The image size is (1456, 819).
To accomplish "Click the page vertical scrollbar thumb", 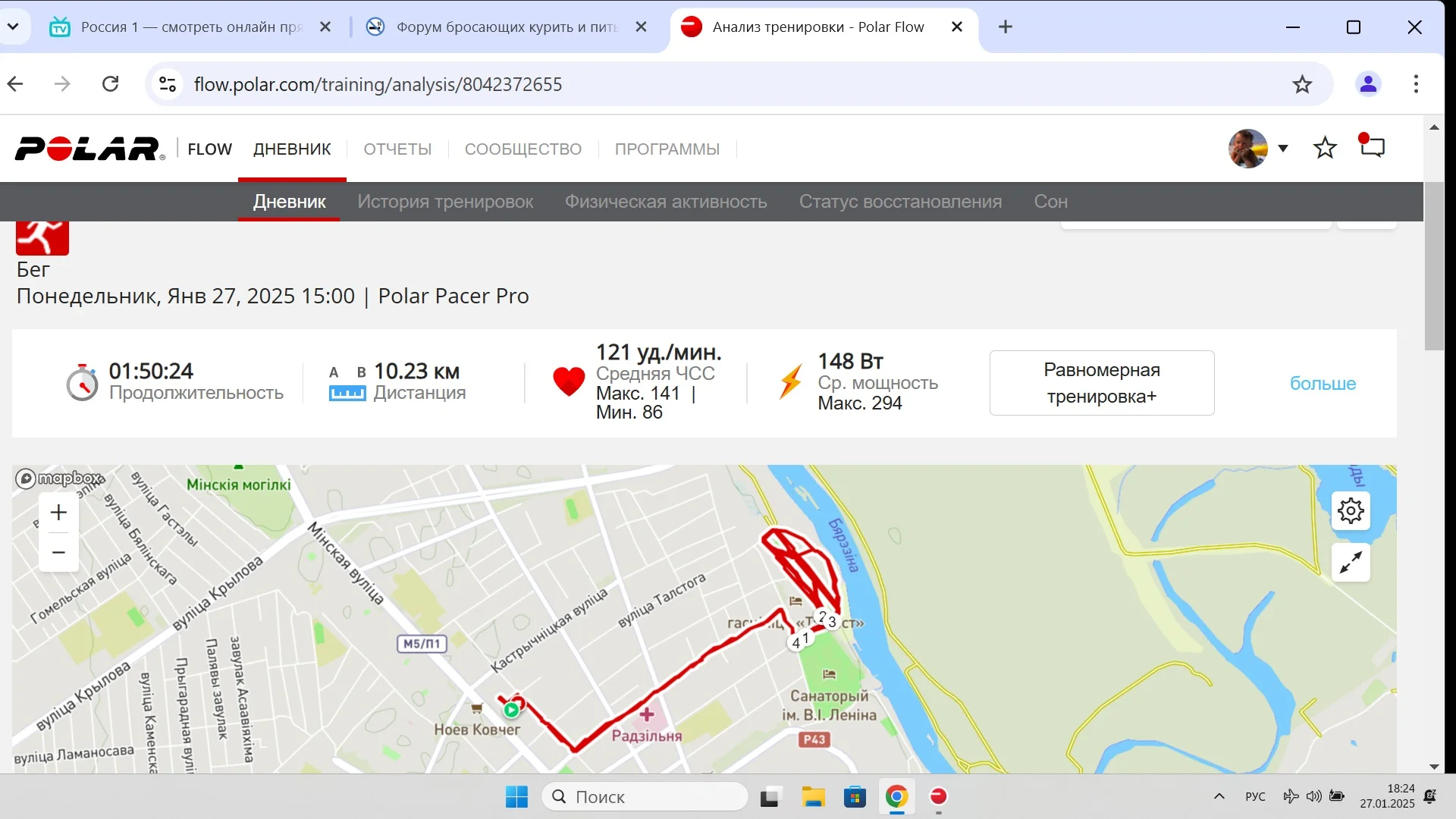I will click(x=1434, y=265).
